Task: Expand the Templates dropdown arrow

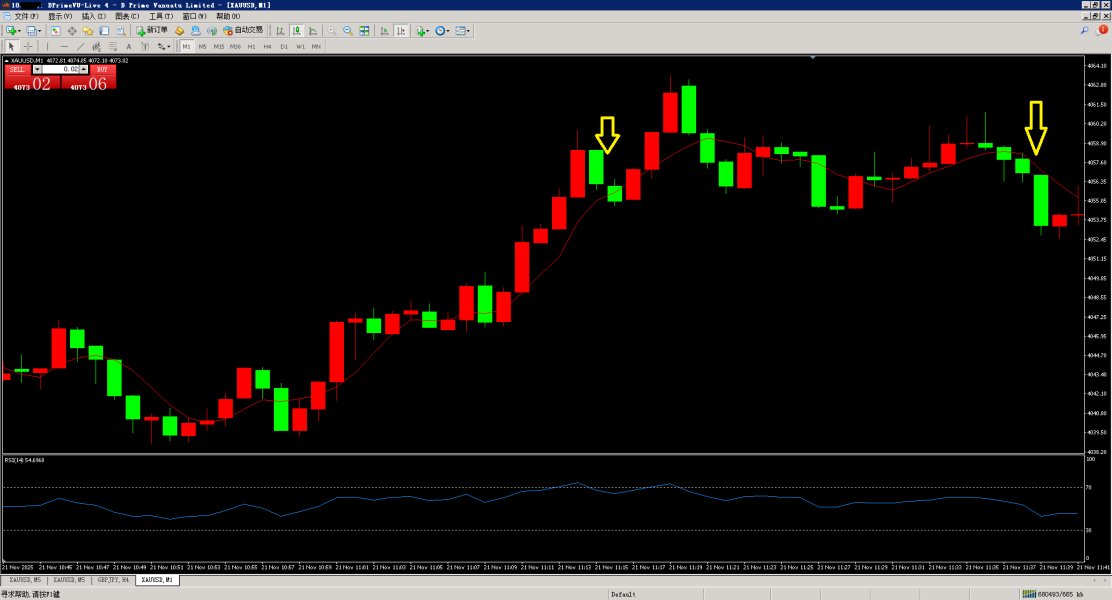Action: [469, 31]
